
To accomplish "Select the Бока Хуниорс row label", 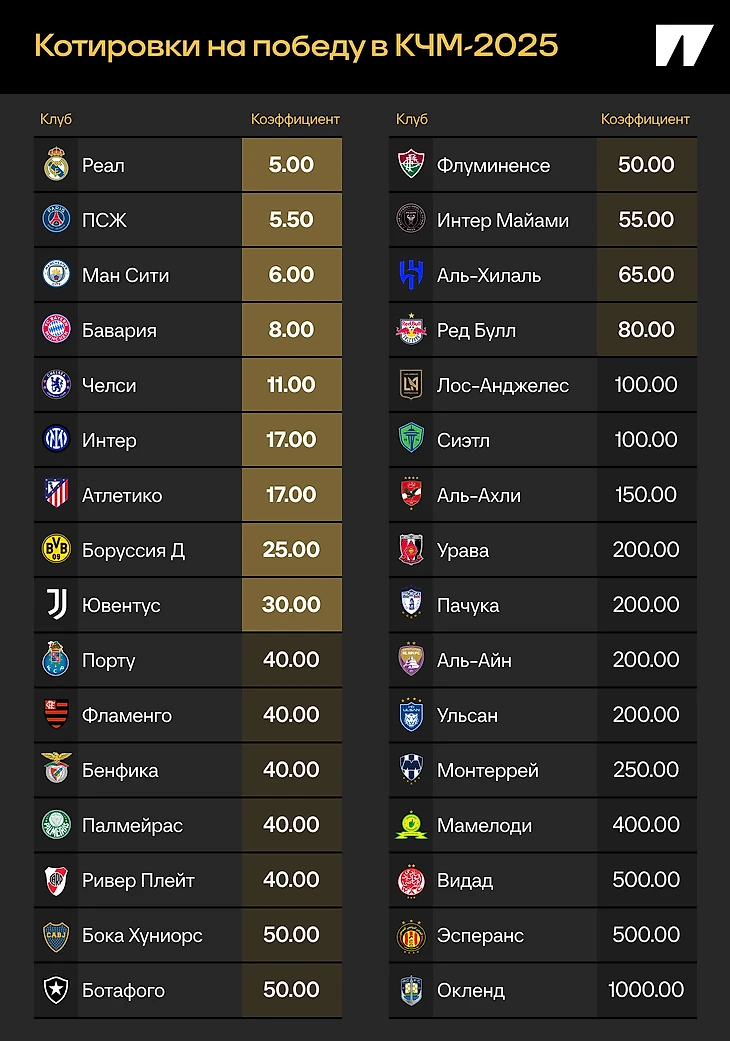I will pyautogui.click(x=142, y=935).
